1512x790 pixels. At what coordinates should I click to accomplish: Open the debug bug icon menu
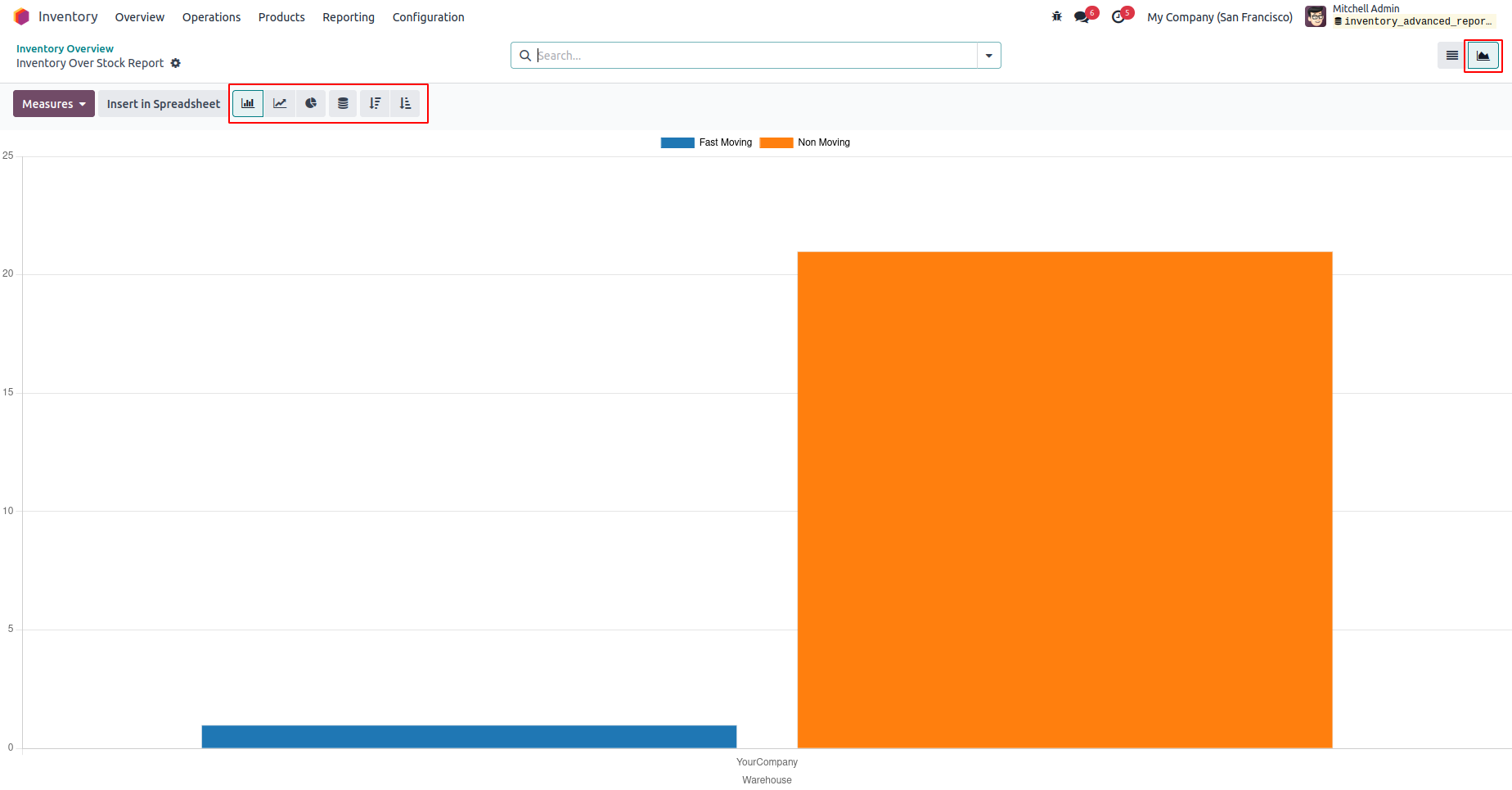click(x=1057, y=16)
